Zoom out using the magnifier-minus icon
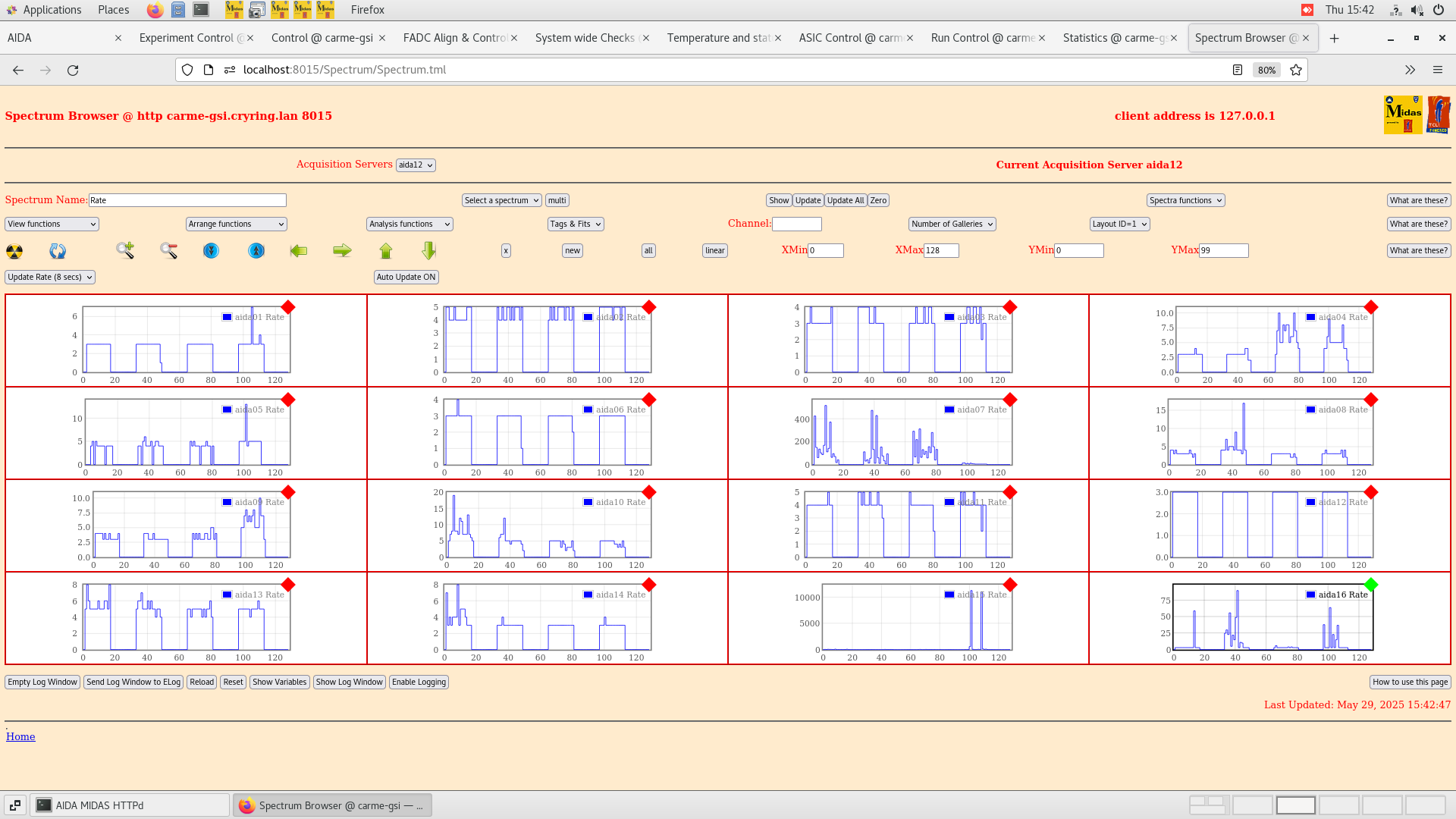 (168, 250)
